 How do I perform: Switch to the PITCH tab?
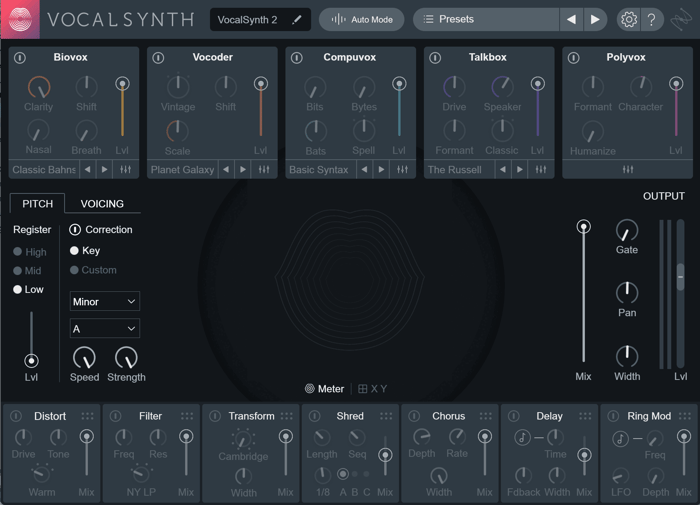(x=38, y=204)
